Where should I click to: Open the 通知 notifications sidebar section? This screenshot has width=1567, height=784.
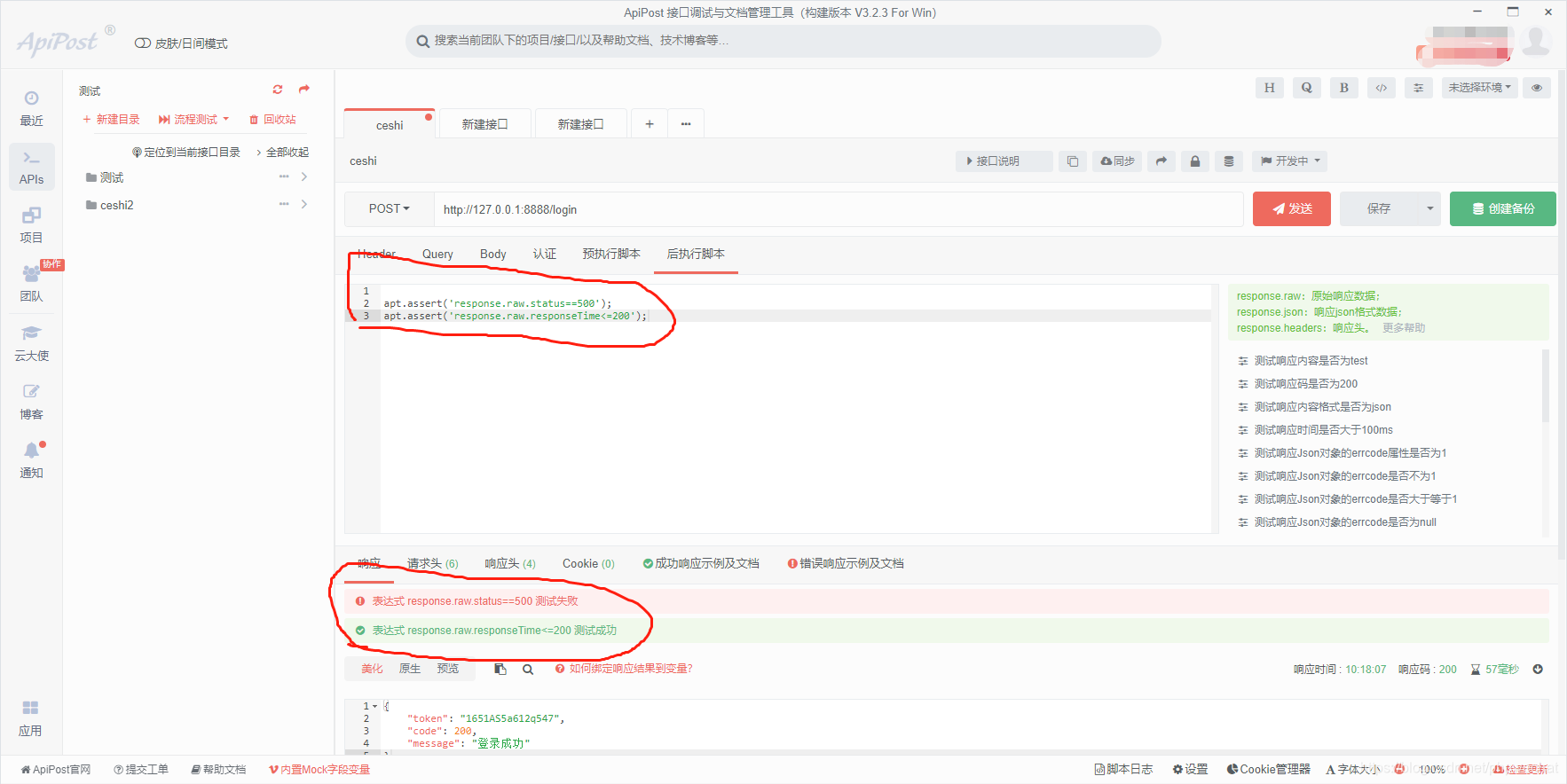(31, 460)
